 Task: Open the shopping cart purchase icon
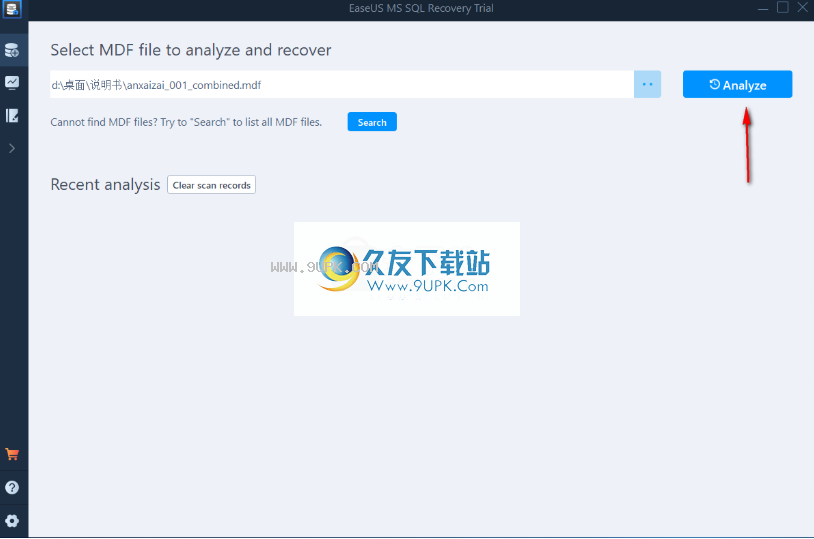click(x=12, y=454)
